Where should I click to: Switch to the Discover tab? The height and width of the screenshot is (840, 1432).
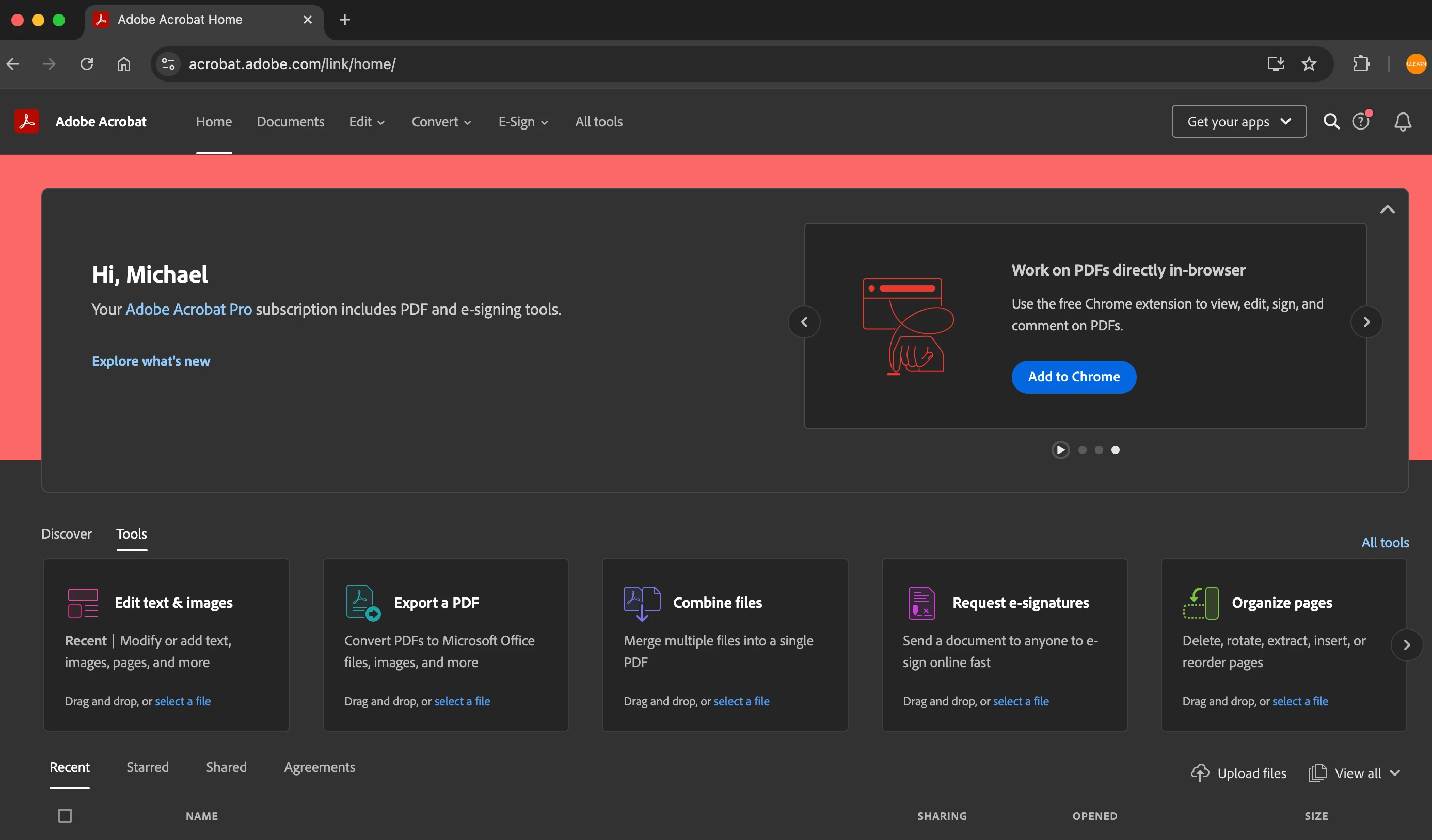click(67, 534)
